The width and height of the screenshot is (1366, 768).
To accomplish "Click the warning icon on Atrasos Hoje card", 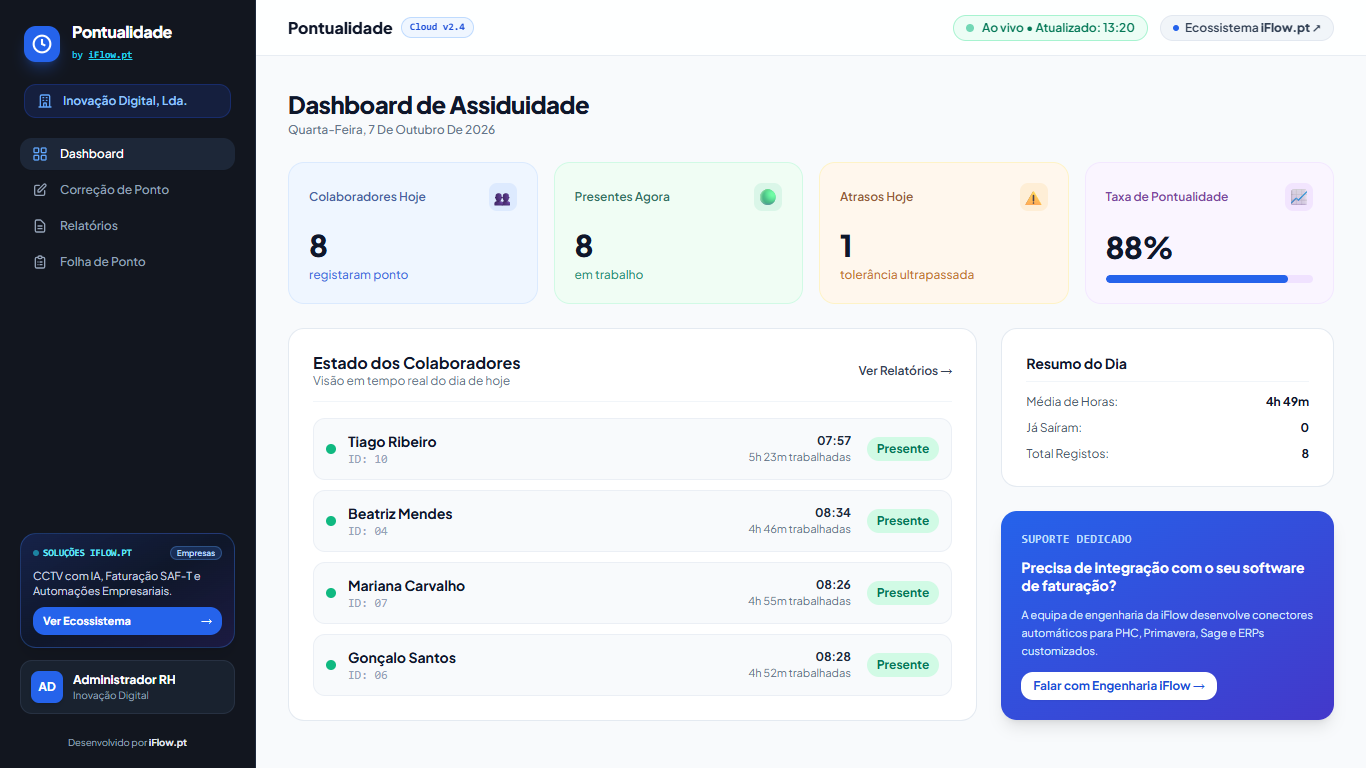I will pyautogui.click(x=1033, y=198).
